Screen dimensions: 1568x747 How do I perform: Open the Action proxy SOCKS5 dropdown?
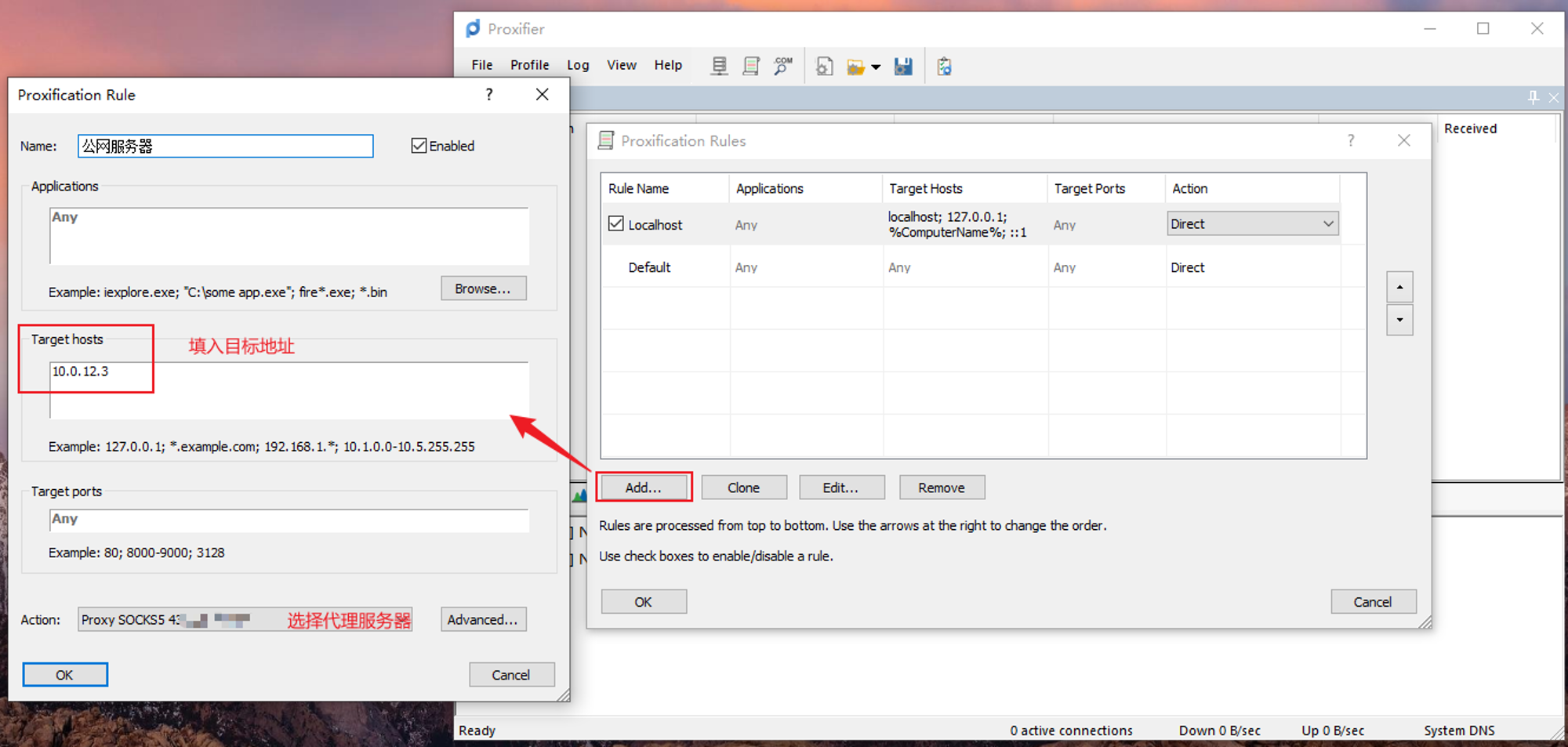pyautogui.click(x=245, y=619)
